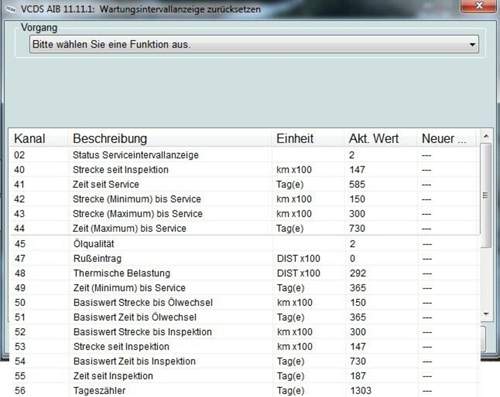
Task: Click current value 585 for channel 41
Action: (x=357, y=184)
